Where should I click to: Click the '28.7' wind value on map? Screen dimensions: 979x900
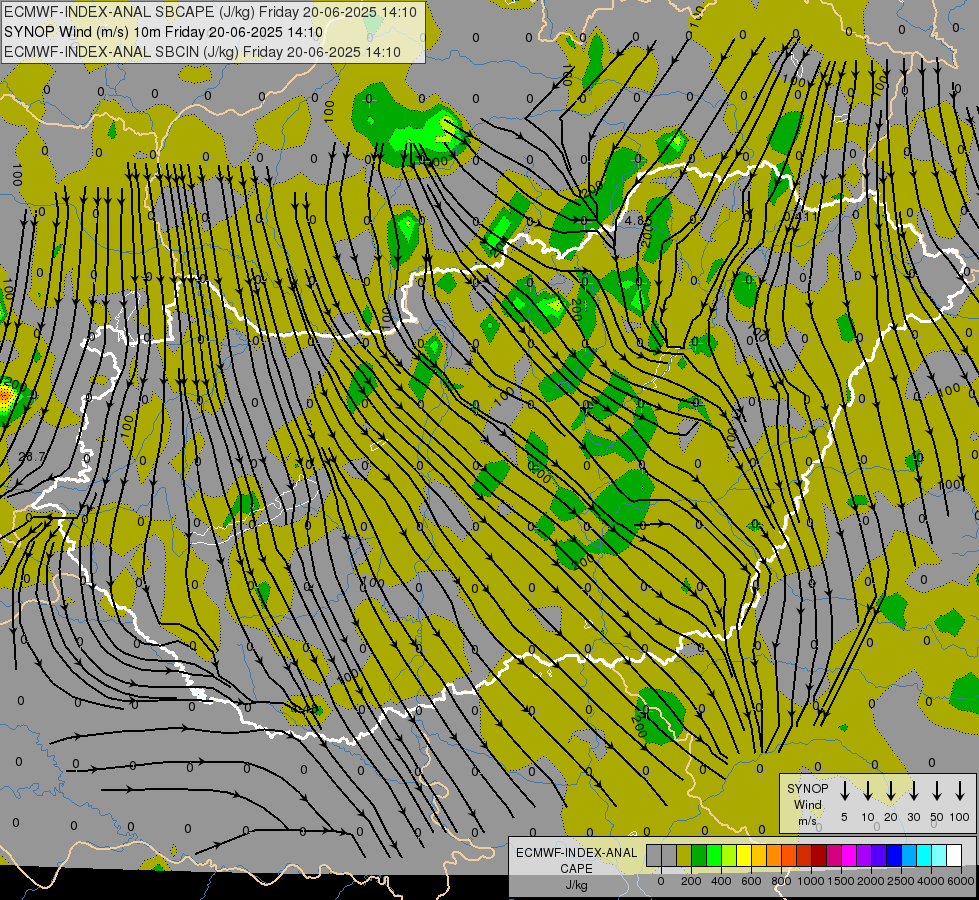[x=31, y=457]
